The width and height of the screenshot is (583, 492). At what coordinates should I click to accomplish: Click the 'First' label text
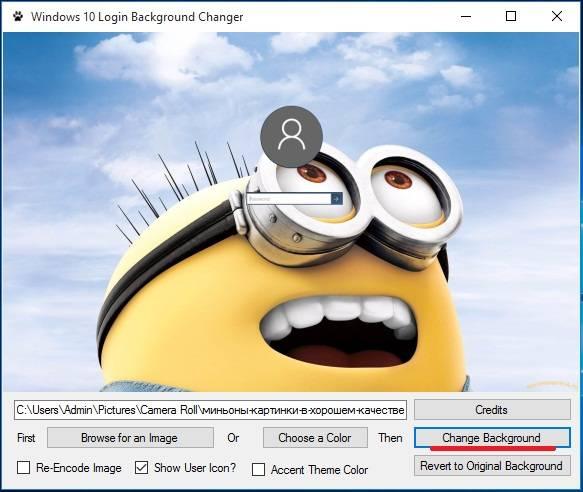[26, 438]
